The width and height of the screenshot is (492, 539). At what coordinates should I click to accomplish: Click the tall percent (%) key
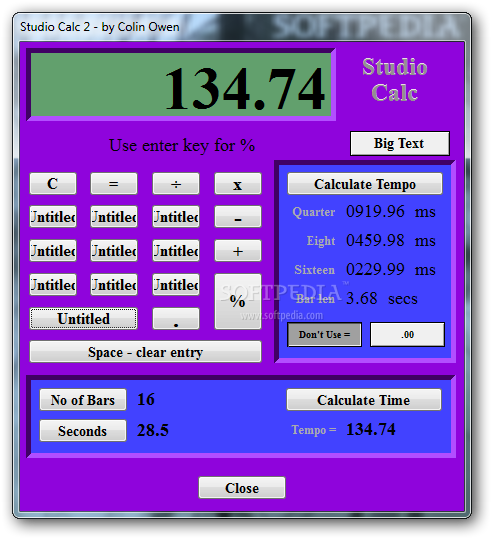click(238, 301)
